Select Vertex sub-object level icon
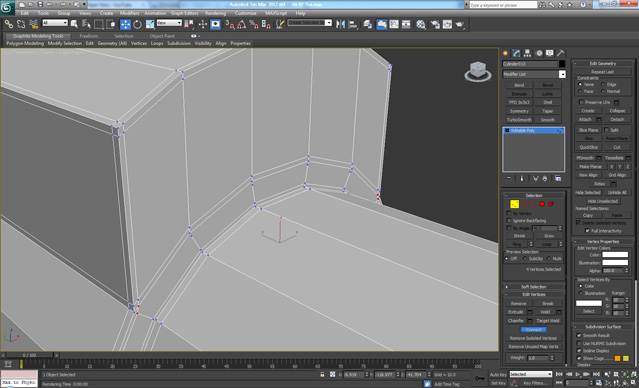Screen dimensions: 639x388 coord(514,204)
